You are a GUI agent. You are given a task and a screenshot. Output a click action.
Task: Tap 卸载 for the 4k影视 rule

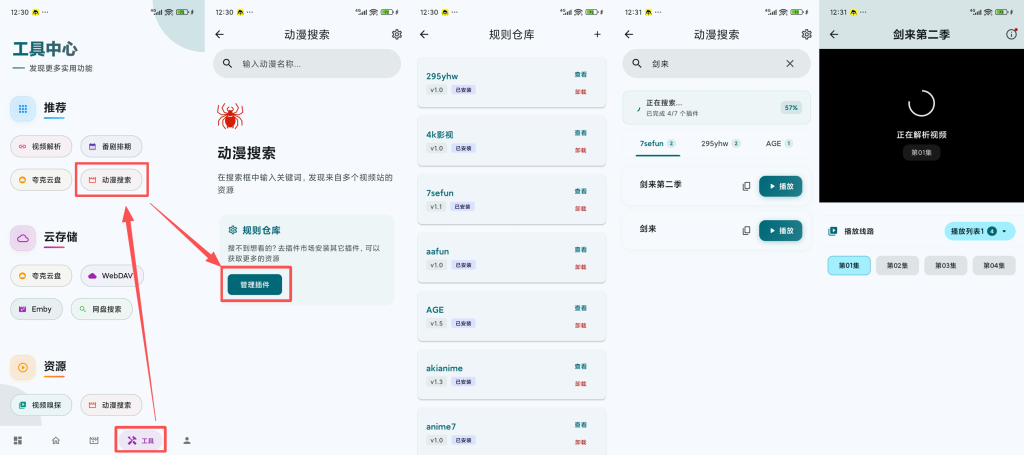click(580, 150)
